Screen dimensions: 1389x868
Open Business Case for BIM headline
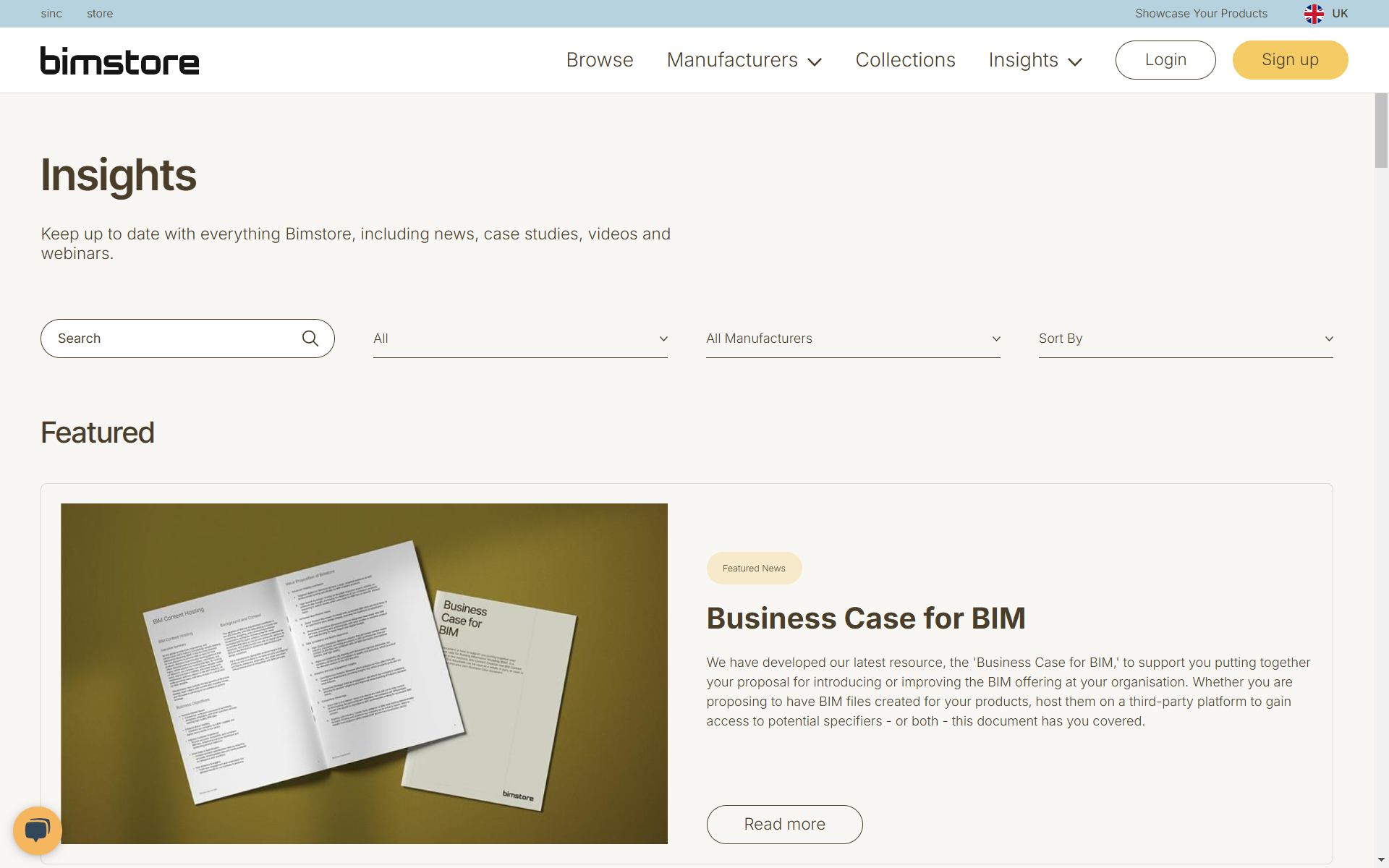(x=866, y=618)
